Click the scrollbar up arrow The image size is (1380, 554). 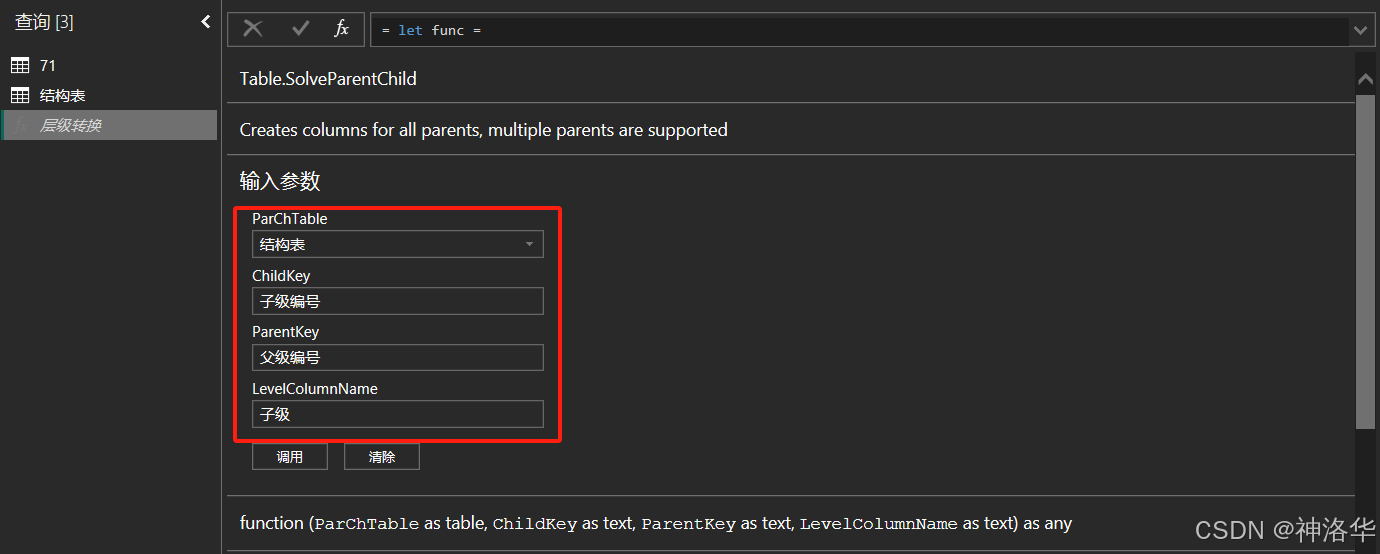pyautogui.click(x=1365, y=79)
